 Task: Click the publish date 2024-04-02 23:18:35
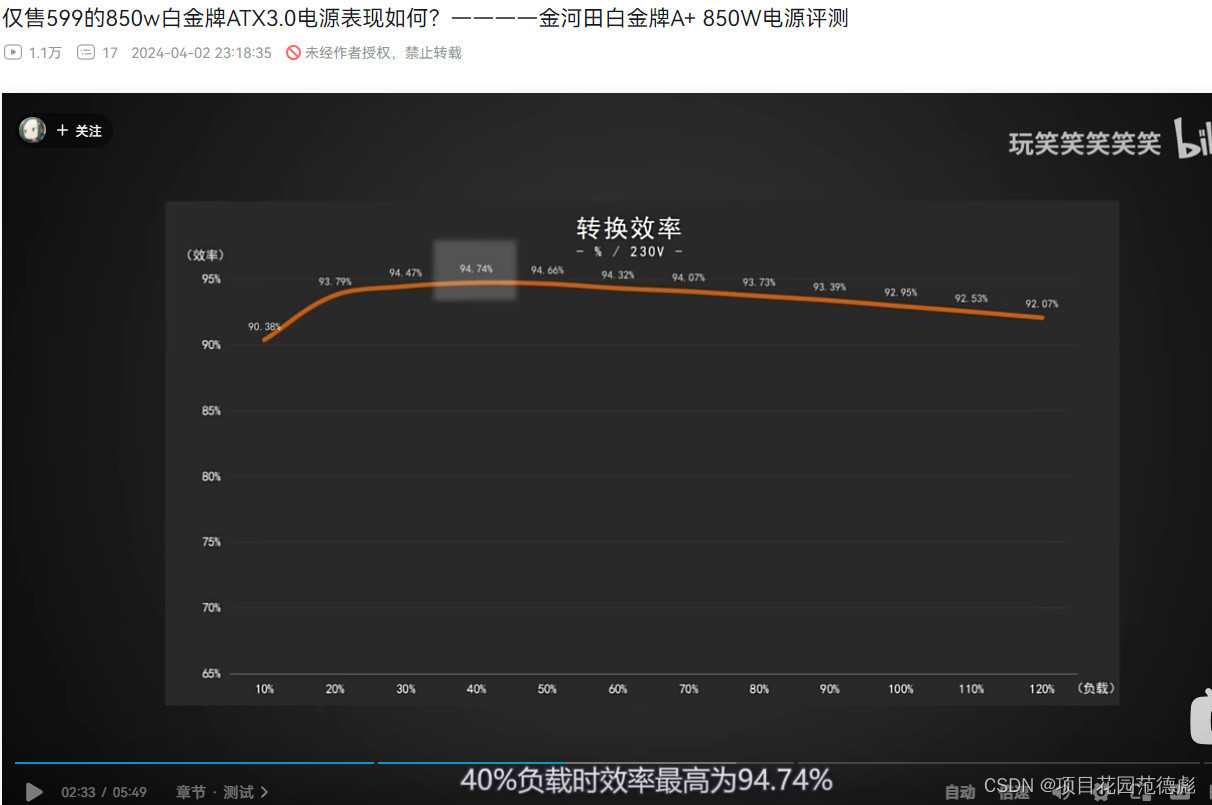(201, 52)
